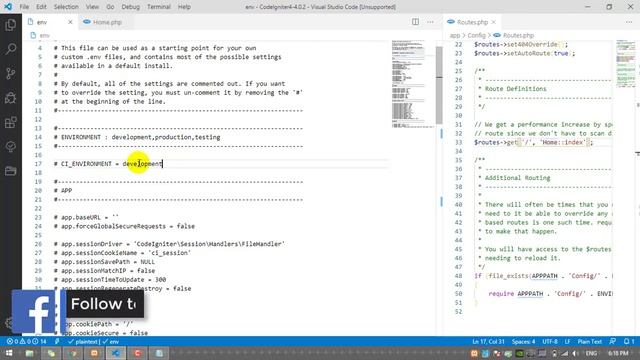Open the Source Control view
This screenshot has width=640, height=360.
[x=11, y=73]
